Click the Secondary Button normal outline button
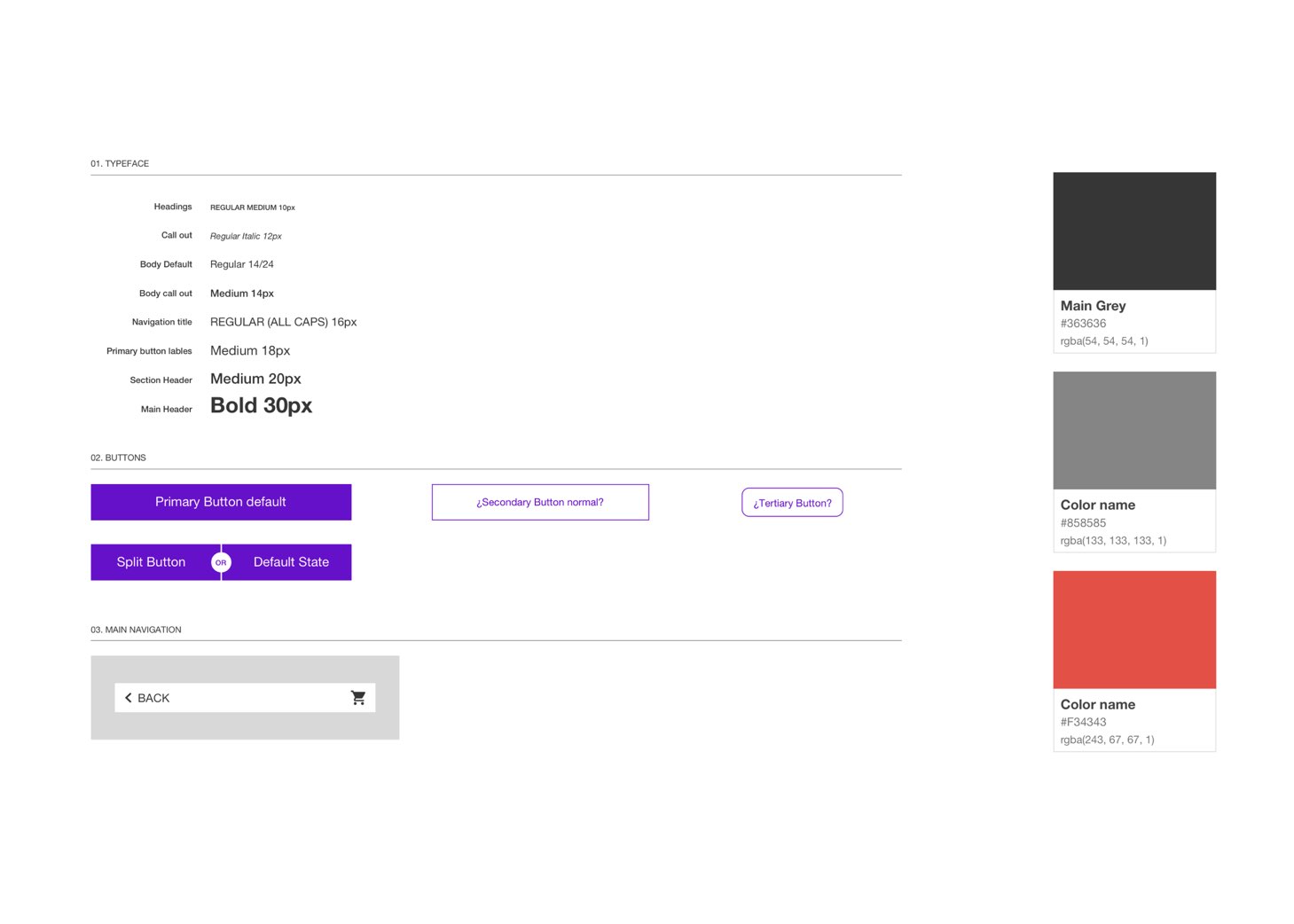The height and width of the screenshot is (924, 1294). coord(540,502)
